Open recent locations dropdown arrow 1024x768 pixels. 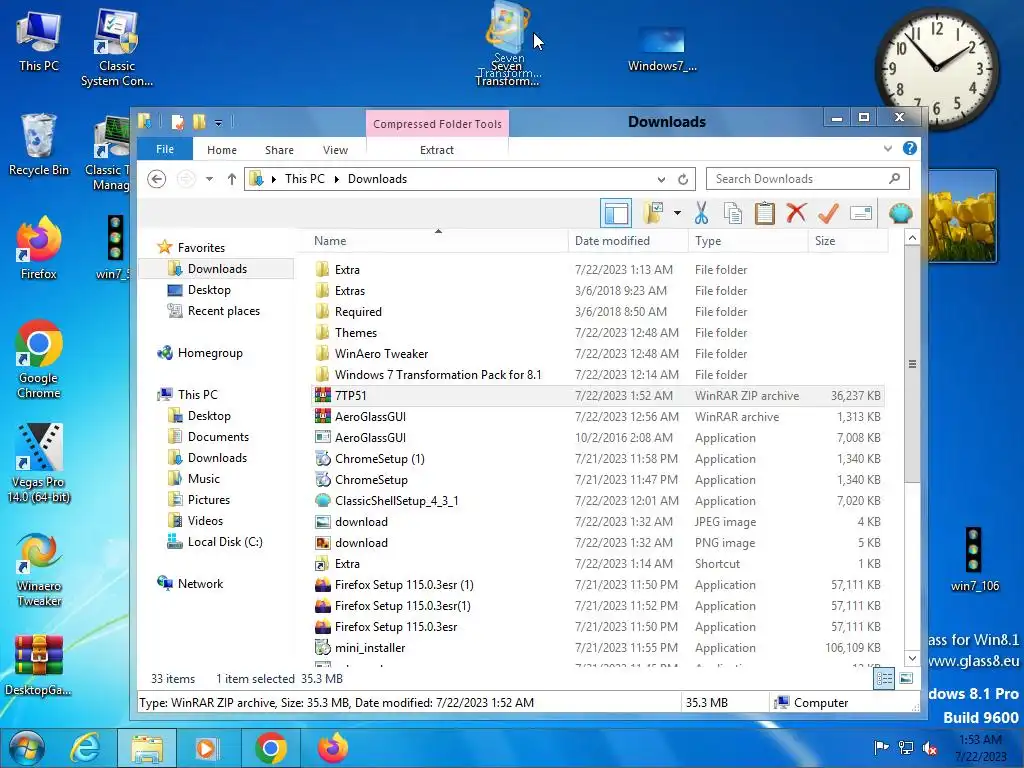[x=209, y=179]
